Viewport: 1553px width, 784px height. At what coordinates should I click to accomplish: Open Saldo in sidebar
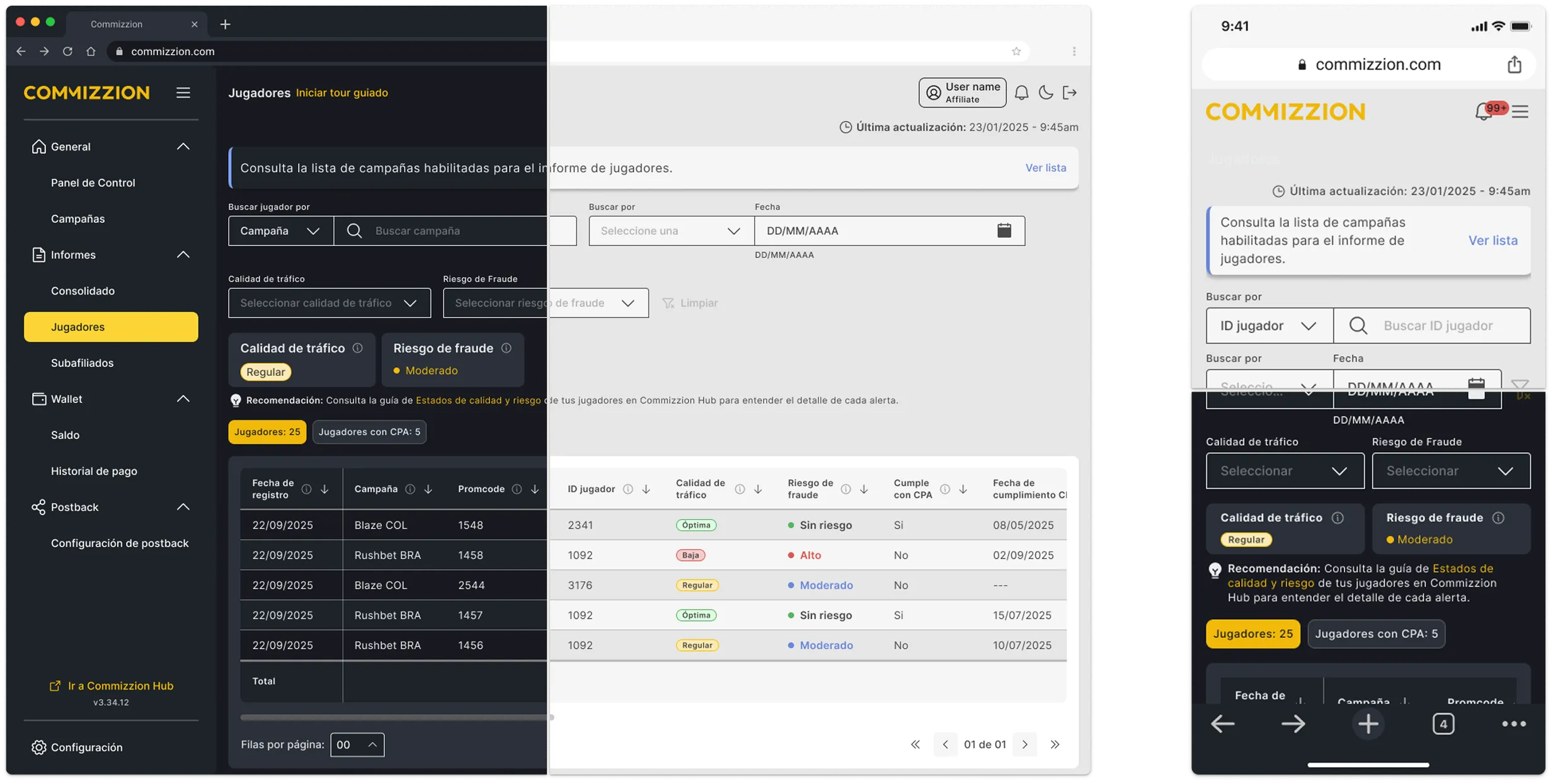tap(65, 435)
